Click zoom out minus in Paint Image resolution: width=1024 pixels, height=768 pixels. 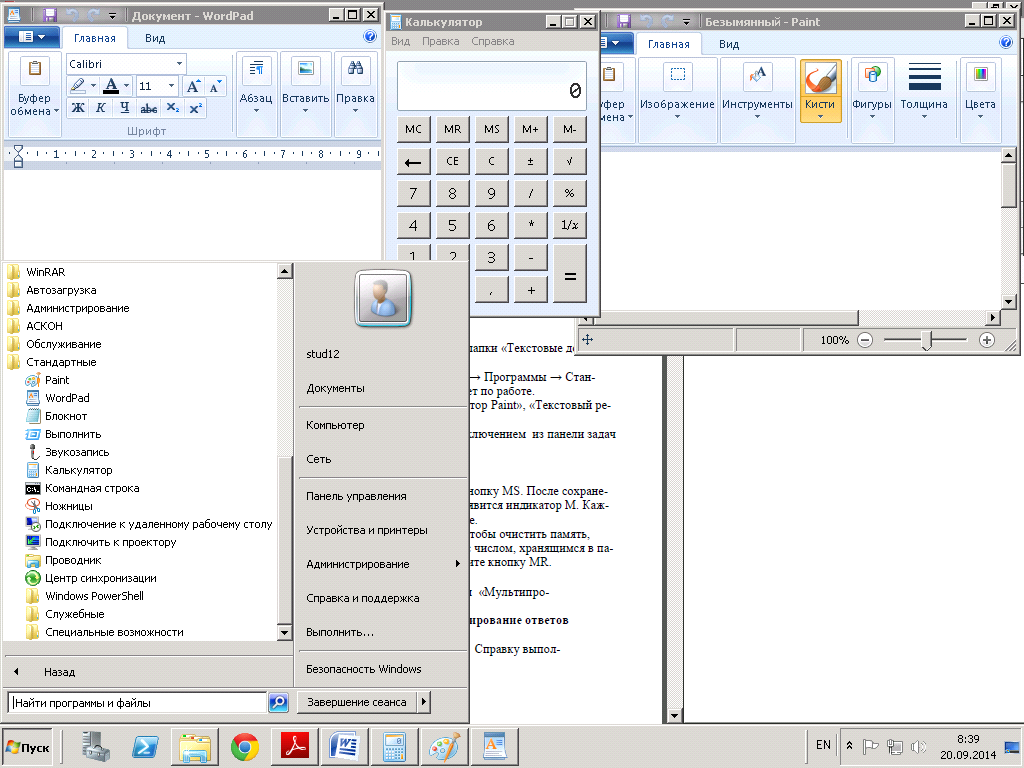pyautogui.click(x=865, y=340)
